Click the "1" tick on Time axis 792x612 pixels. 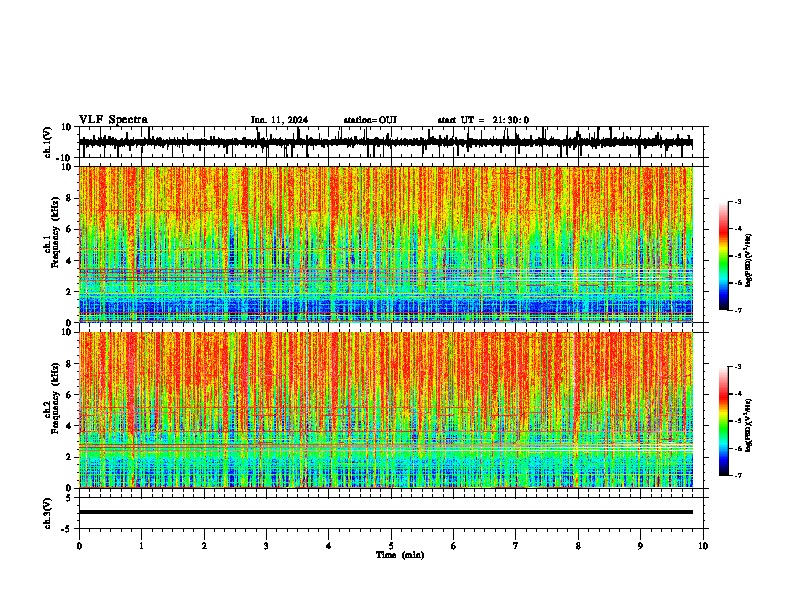(141, 546)
